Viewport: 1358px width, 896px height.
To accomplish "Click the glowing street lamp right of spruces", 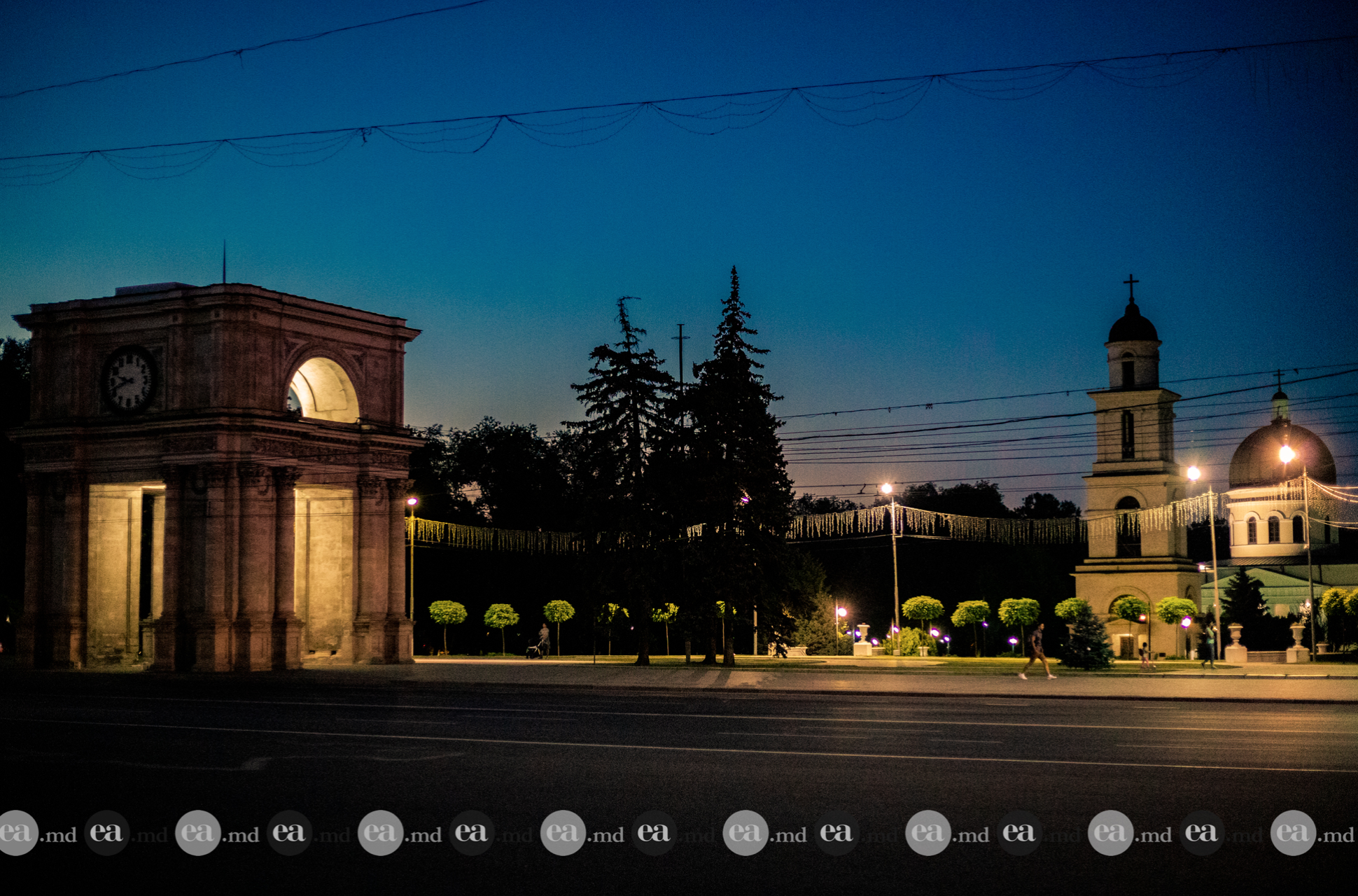I will (887, 489).
